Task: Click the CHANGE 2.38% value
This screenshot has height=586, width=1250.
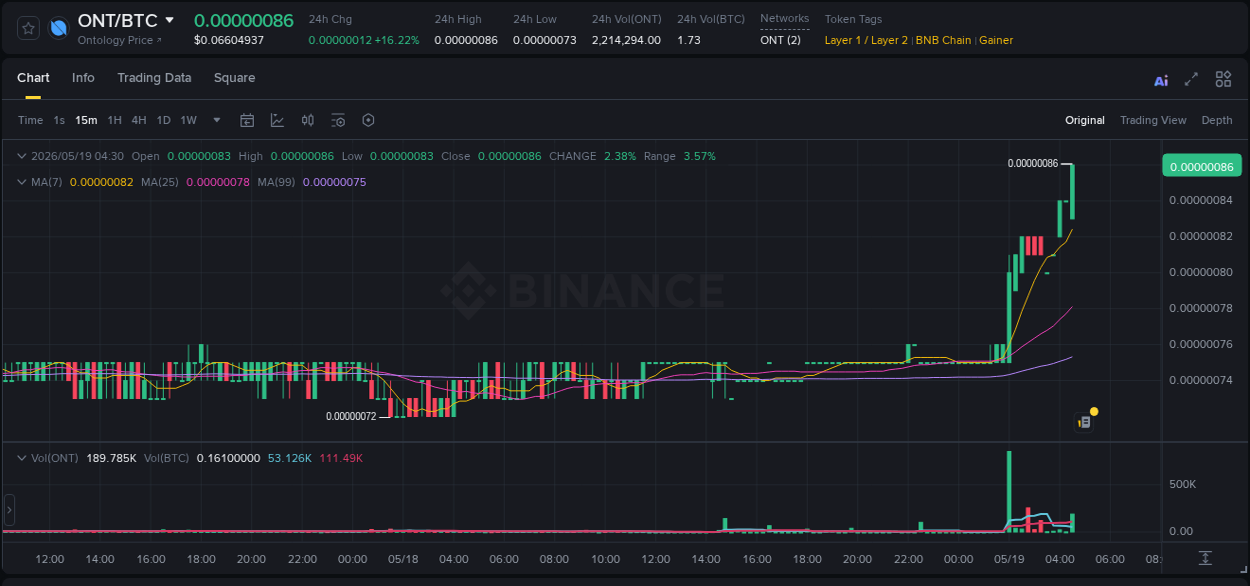Action: click(620, 156)
